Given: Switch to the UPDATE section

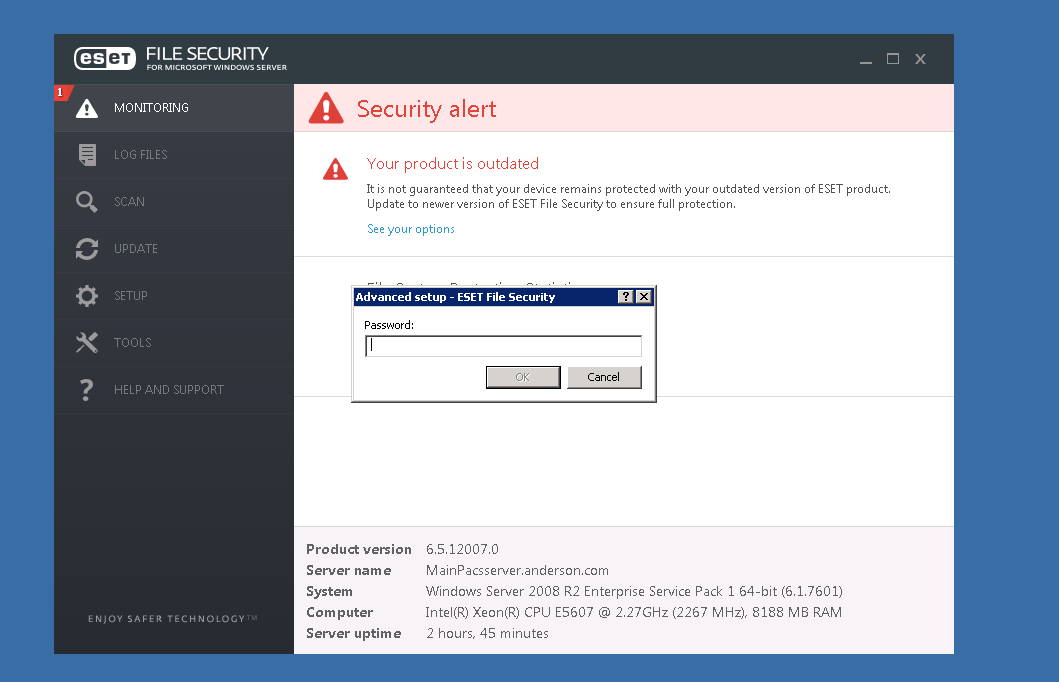Looking at the screenshot, I should coord(174,248).
